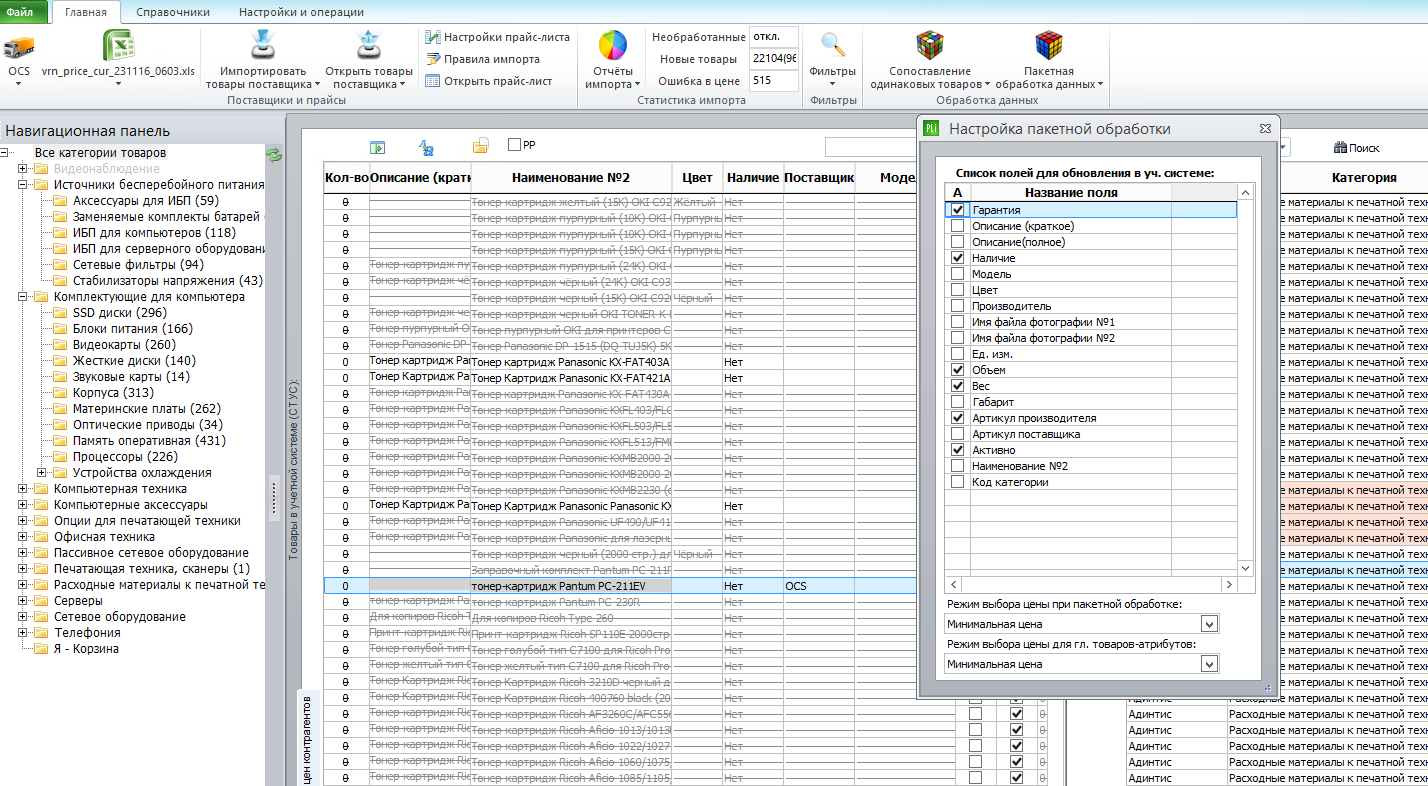Click the PLi icon in dialog title
The image size is (1428, 786).
(x=931, y=128)
